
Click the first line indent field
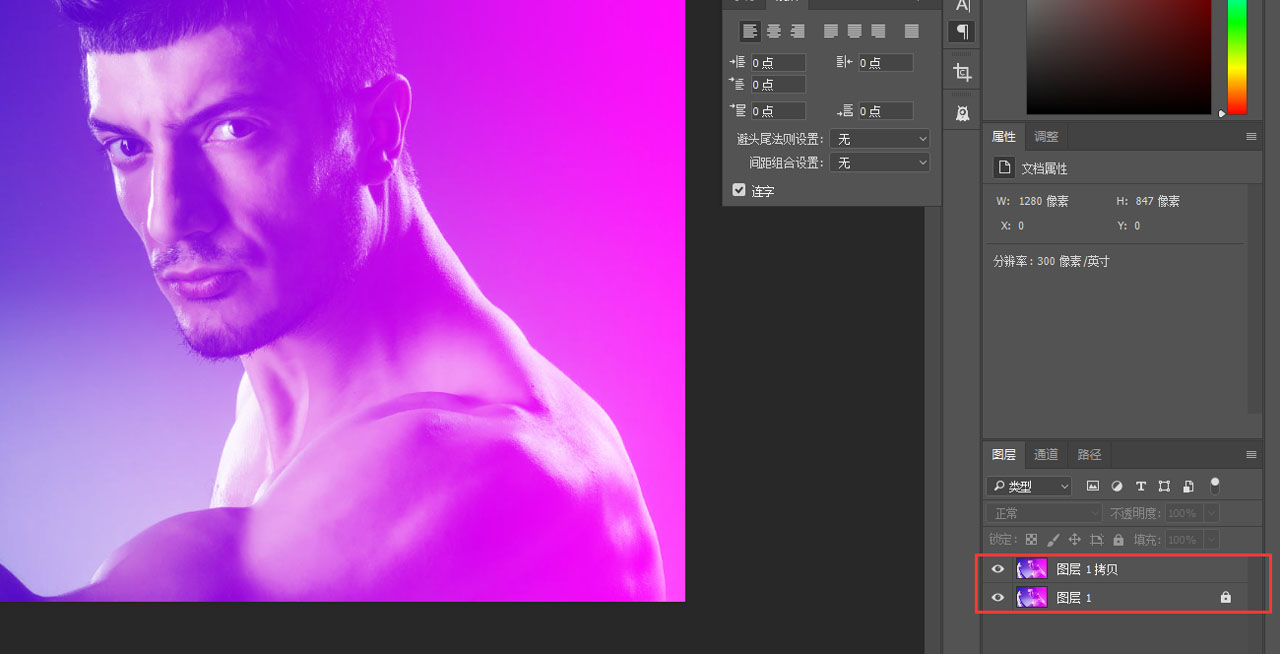coord(779,85)
